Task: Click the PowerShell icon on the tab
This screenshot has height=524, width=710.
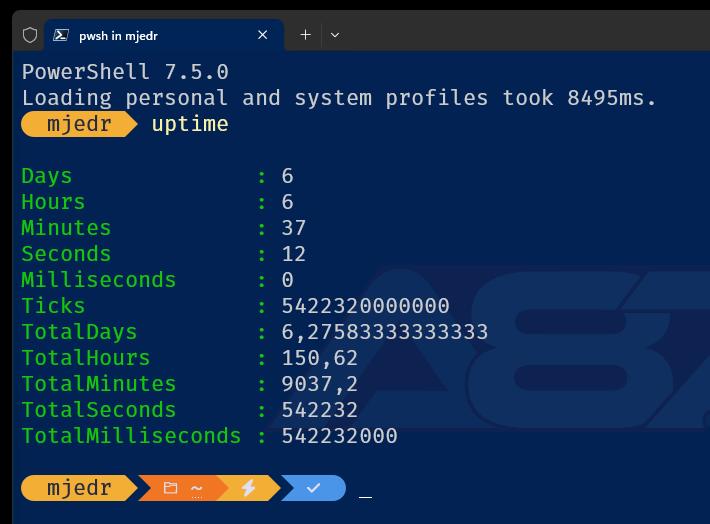Action: pos(61,35)
